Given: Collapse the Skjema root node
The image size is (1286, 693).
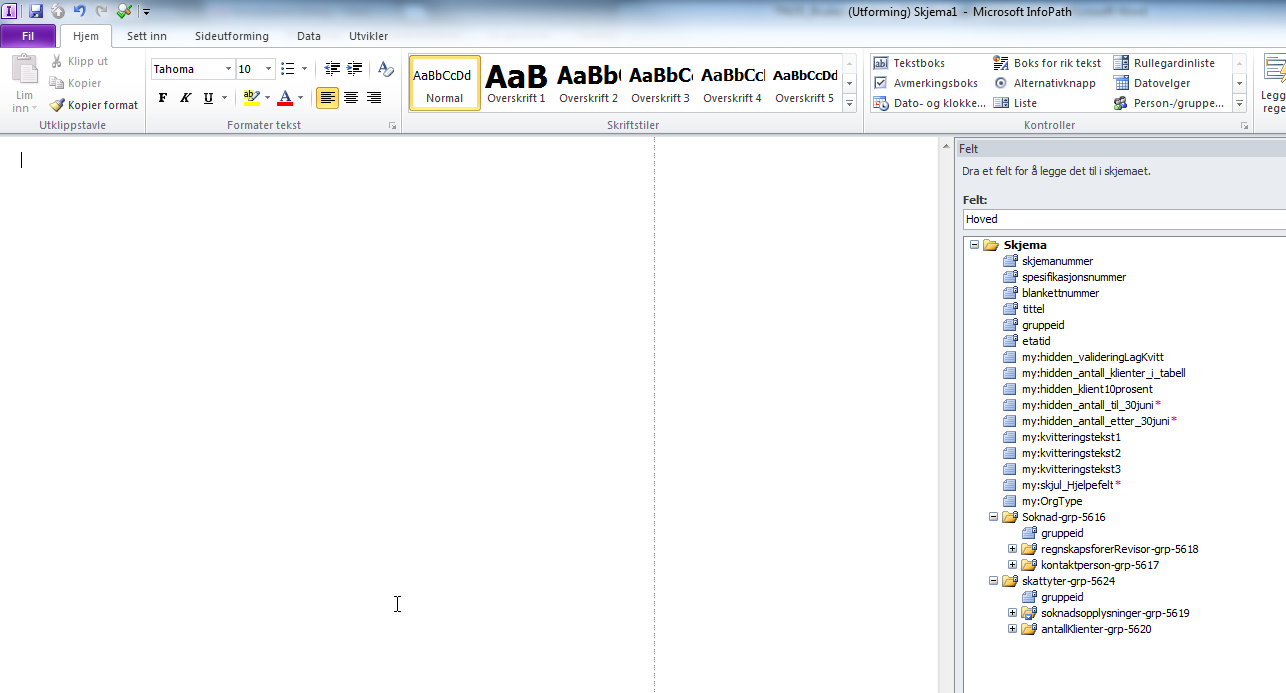Looking at the screenshot, I should [x=974, y=245].
